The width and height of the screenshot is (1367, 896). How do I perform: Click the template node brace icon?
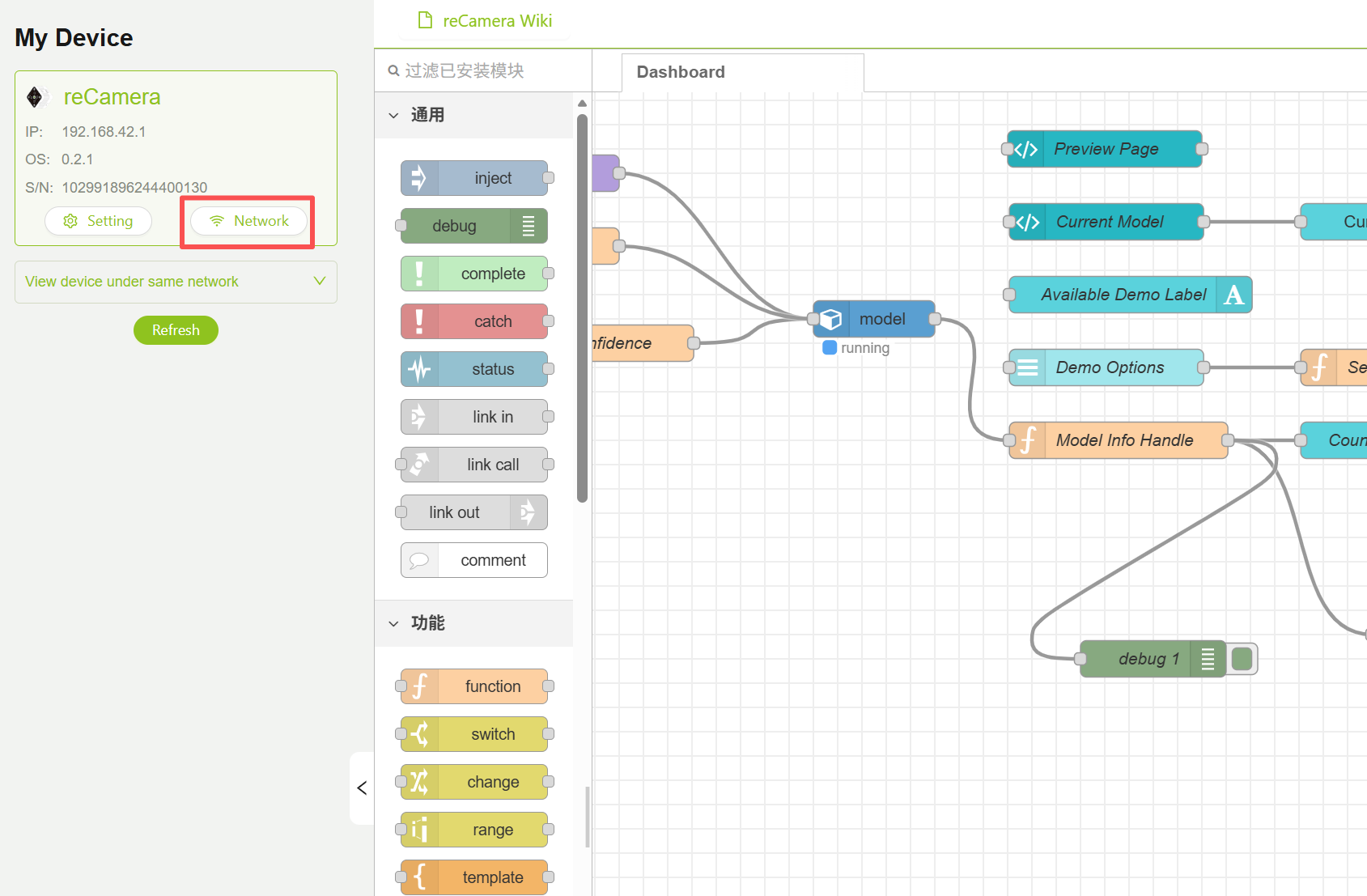[419, 877]
